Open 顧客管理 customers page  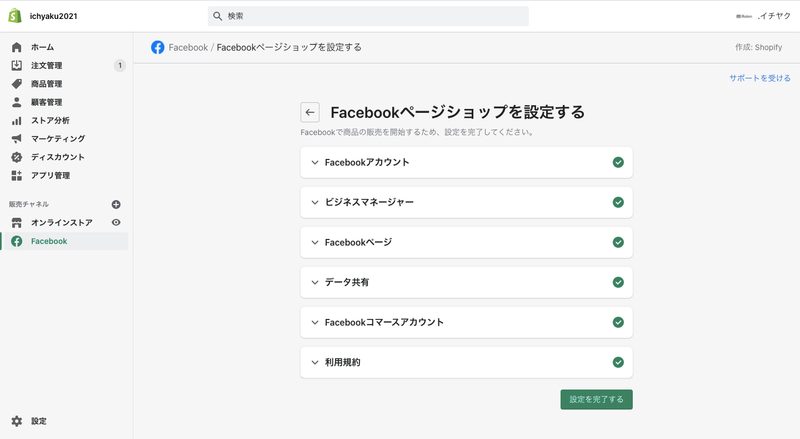pos(46,102)
